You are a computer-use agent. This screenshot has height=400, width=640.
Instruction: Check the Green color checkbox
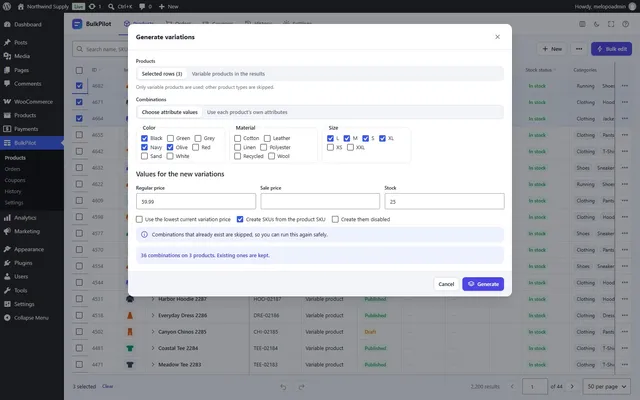click(170, 138)
